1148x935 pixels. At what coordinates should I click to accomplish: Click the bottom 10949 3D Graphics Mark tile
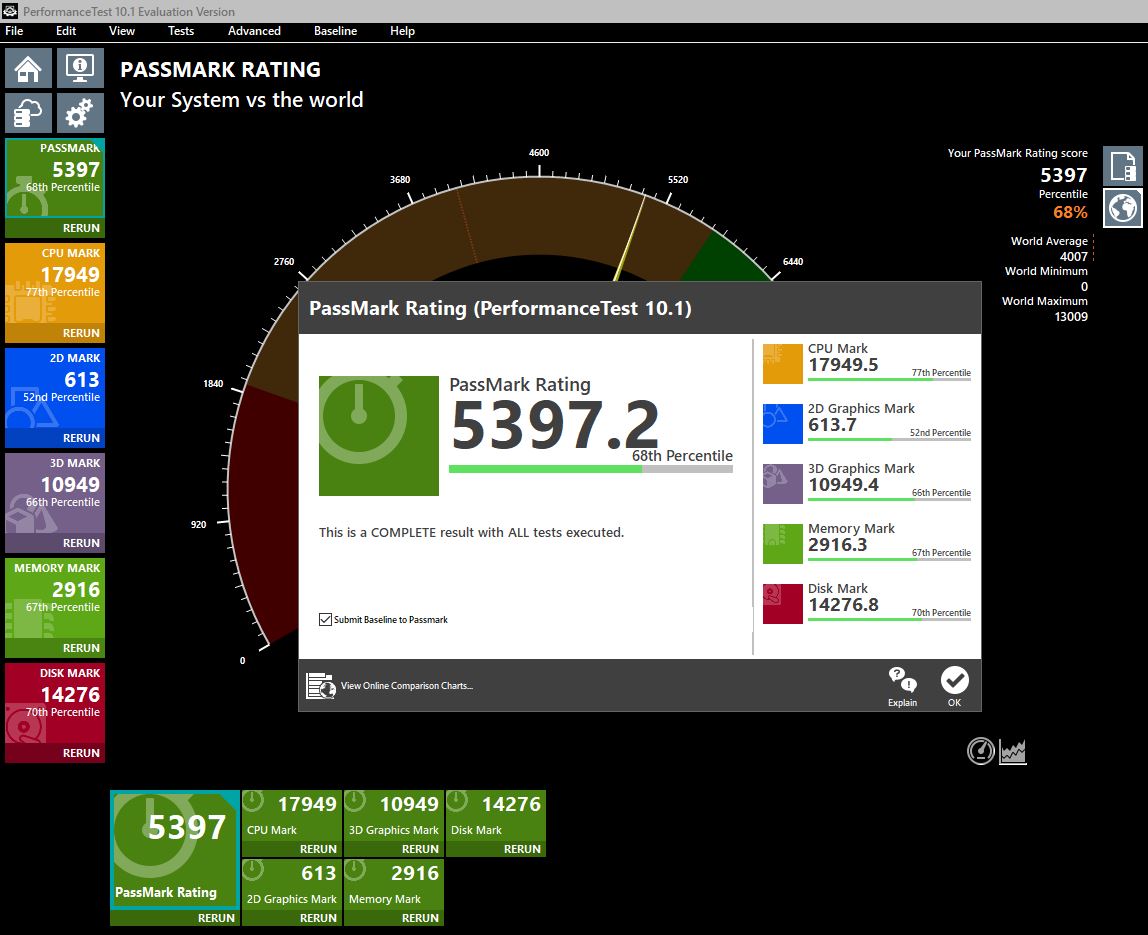(x=394, y=816)
